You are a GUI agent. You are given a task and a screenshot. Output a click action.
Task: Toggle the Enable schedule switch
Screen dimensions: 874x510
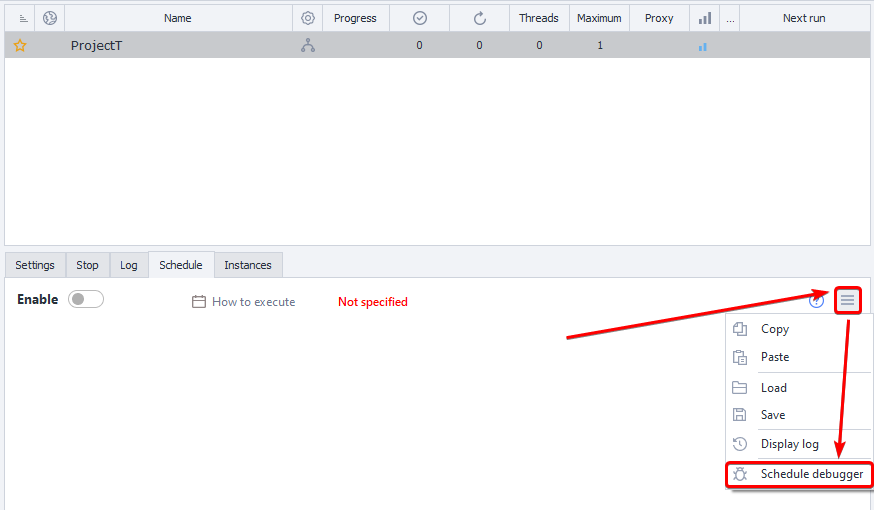86,300
